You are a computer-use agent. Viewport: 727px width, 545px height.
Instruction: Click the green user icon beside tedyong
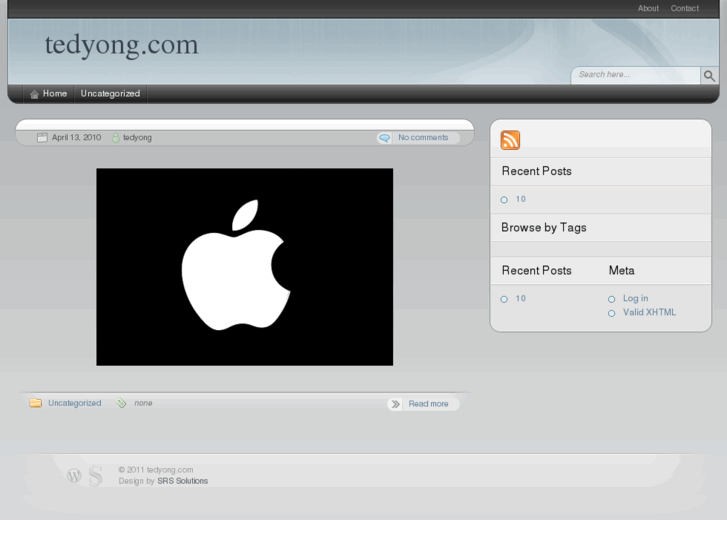115,138
